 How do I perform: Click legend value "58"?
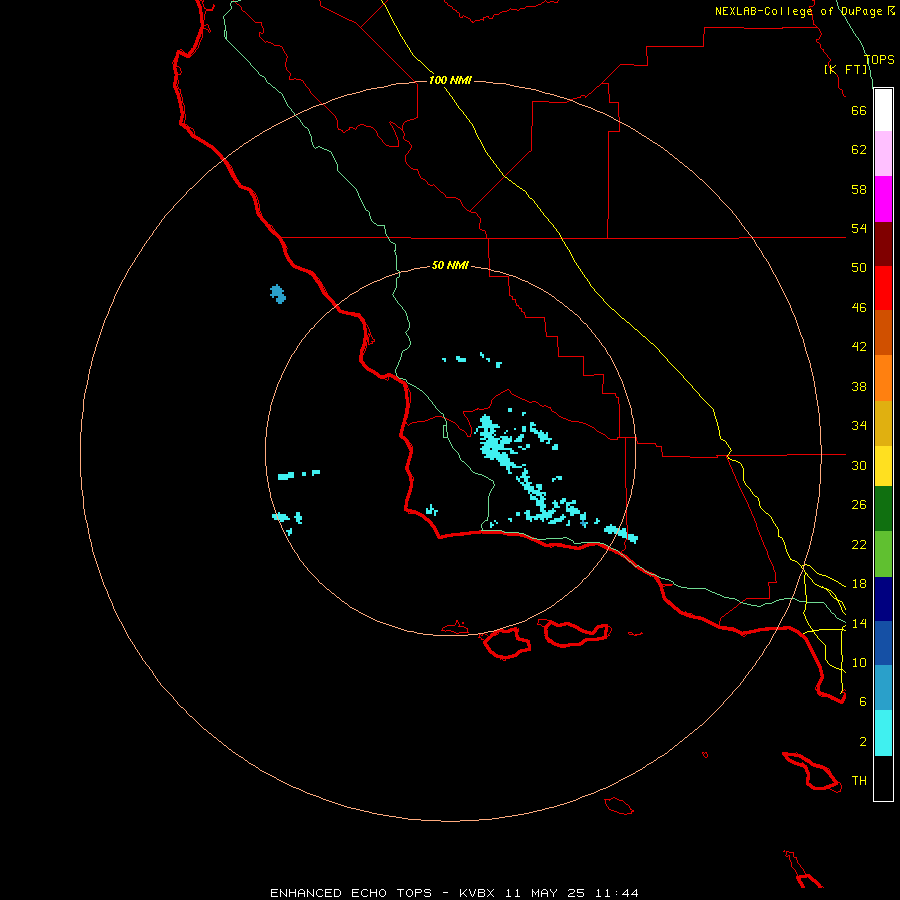tap(859, 189)
